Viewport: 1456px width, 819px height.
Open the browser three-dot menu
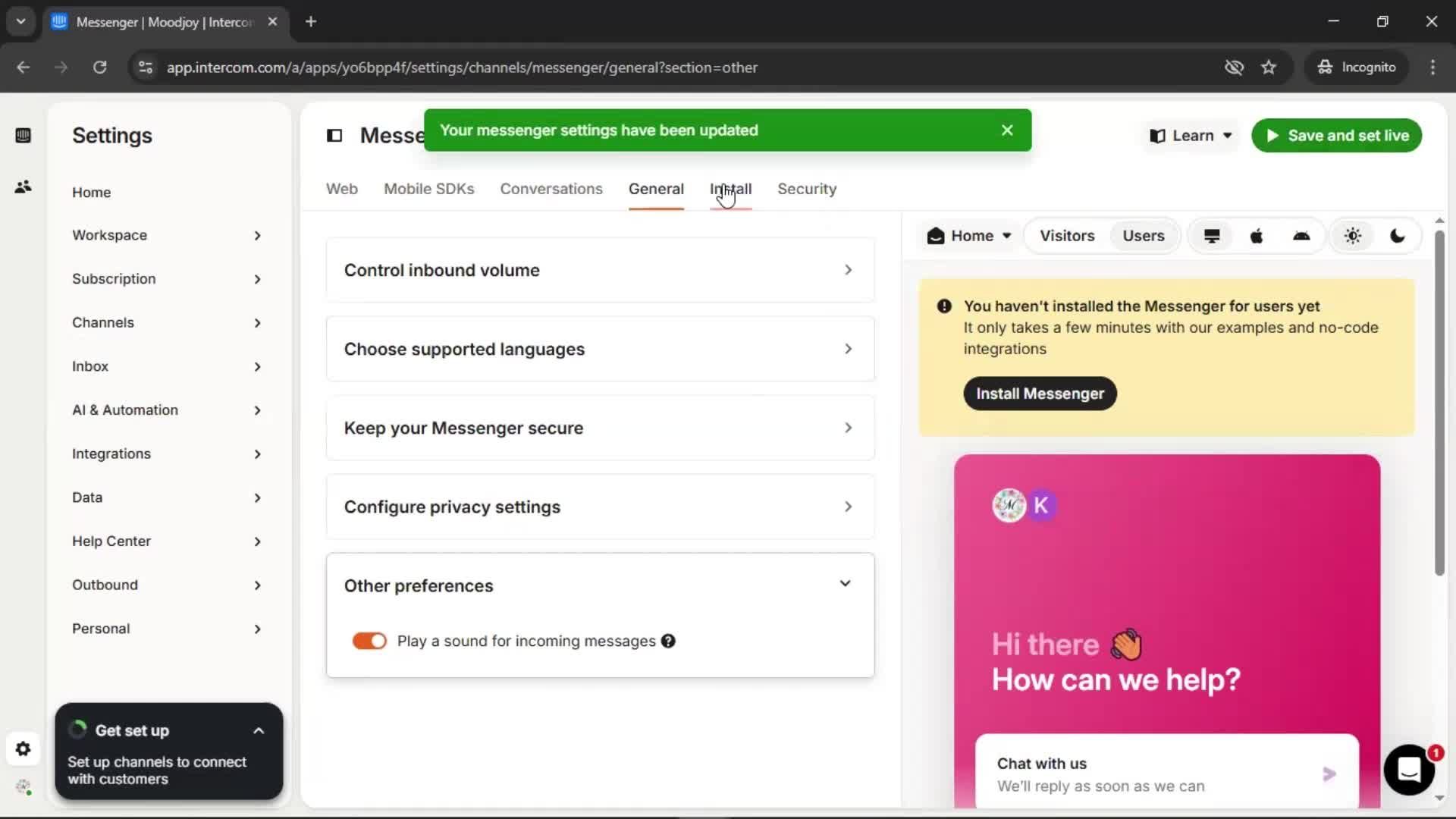click(1432, 67)
